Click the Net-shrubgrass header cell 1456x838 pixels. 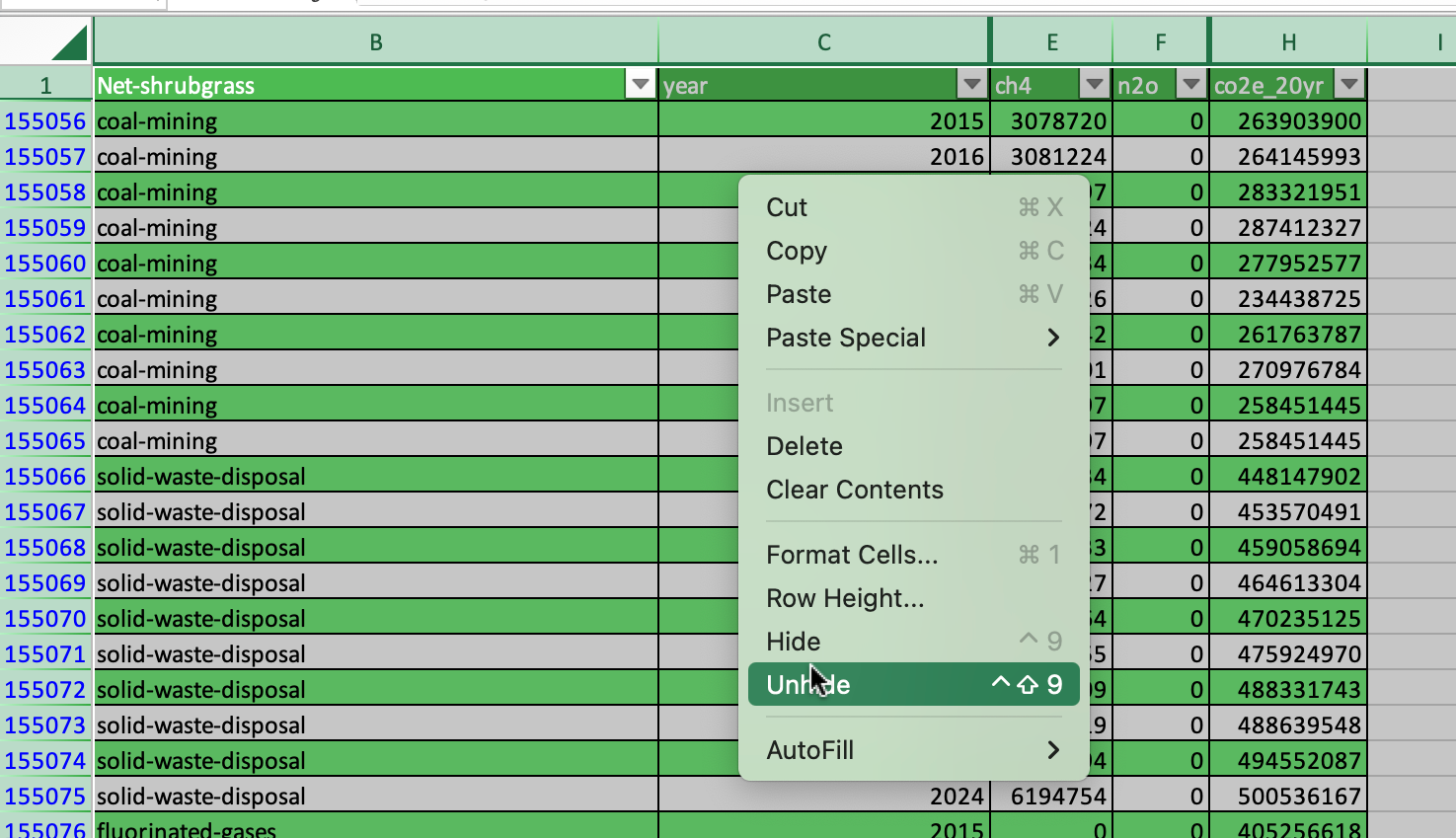pos(376,85)
